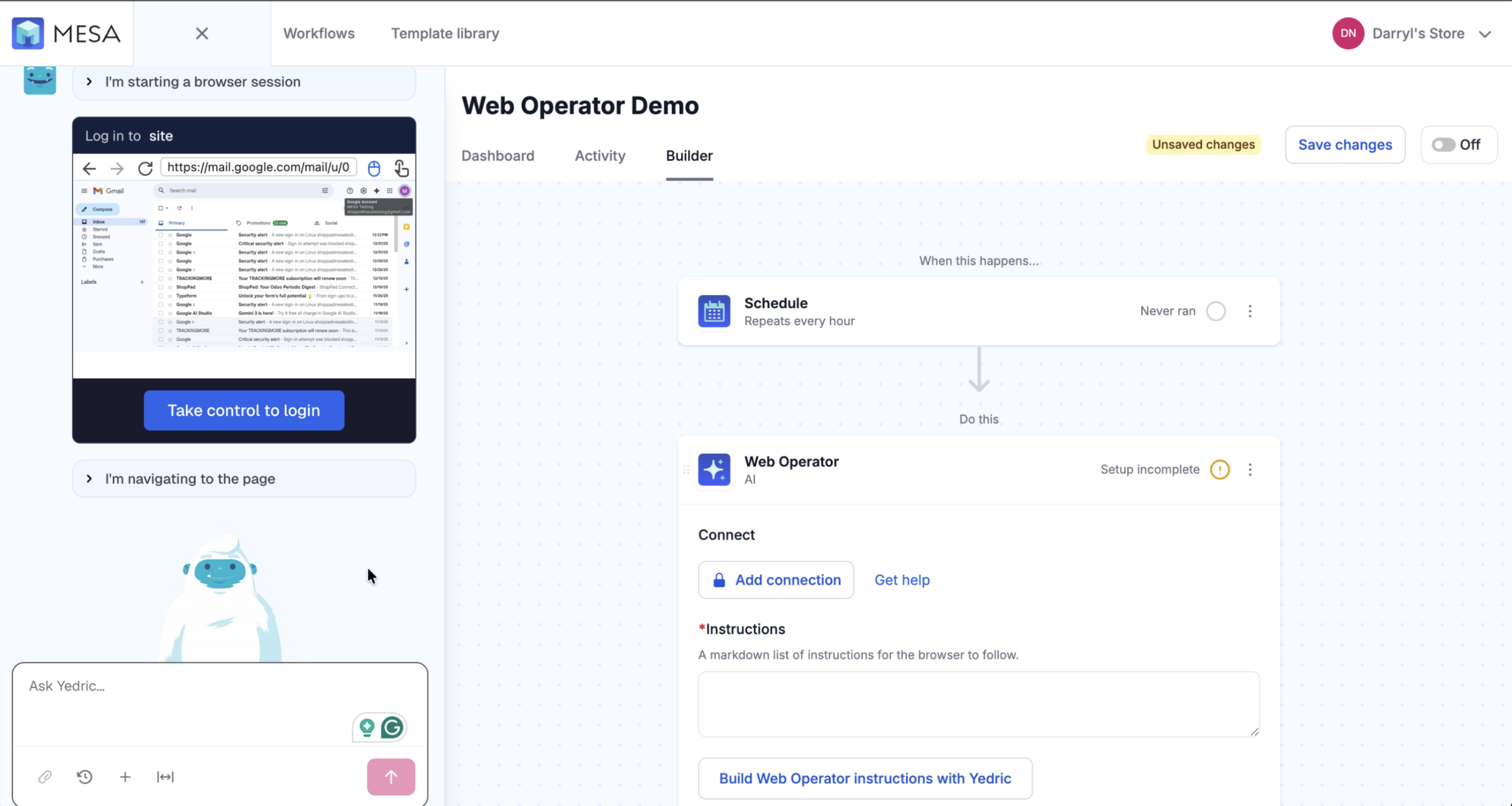Click the mail.google.com URL field
Viewport: 1512px width, 806px height.
(259, 167)
